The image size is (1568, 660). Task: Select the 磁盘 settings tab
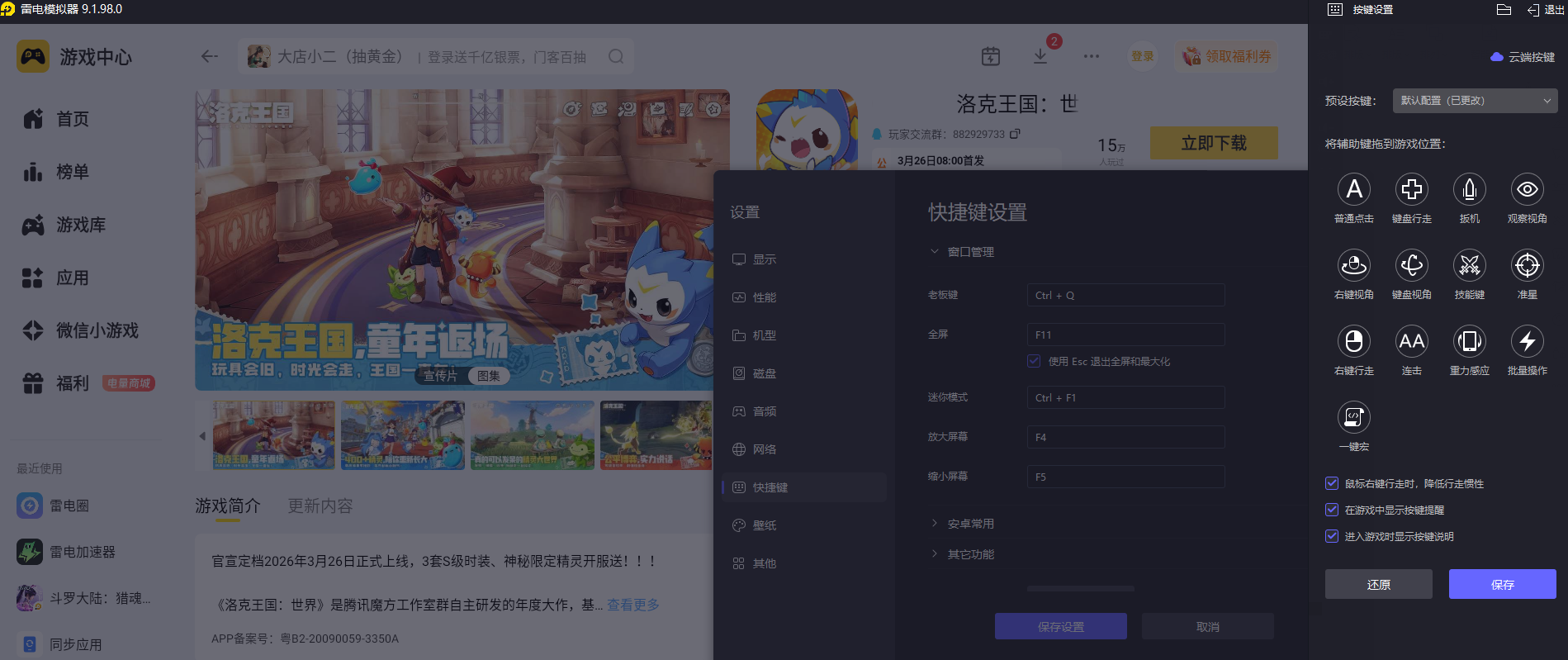pos(804,373)
